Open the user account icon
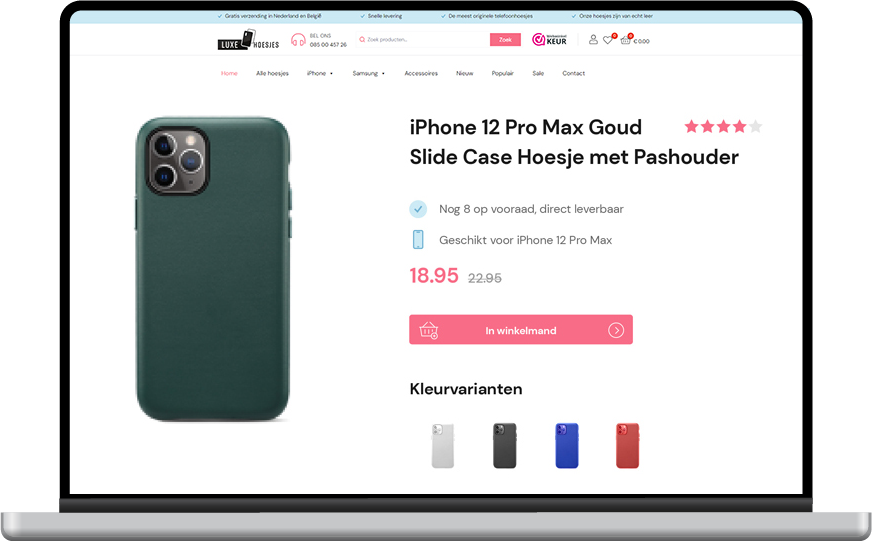The width and height of the screenshot is (872, 541). tap(593, 39)
